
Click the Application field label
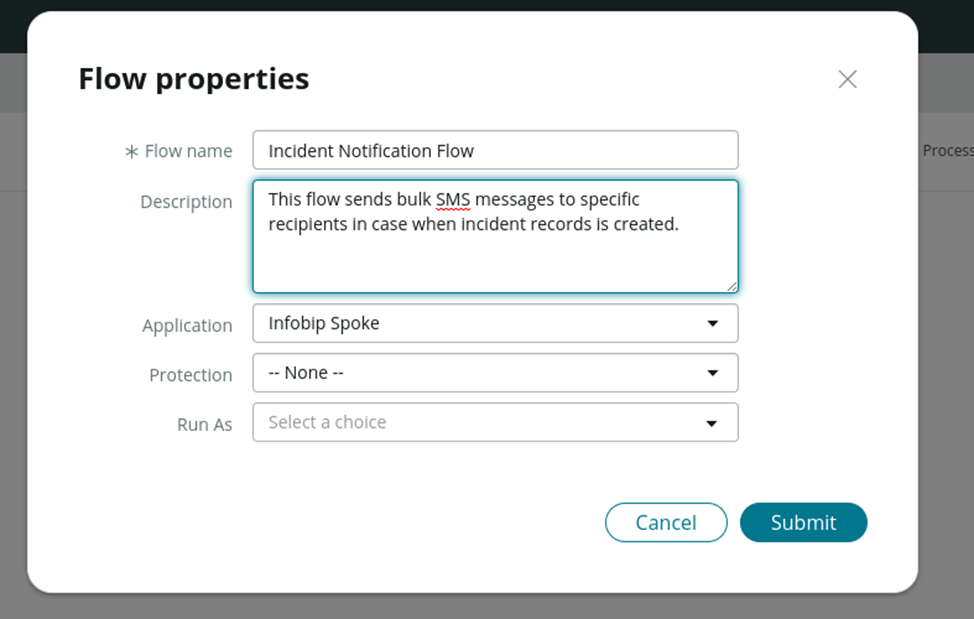point(187,326)
